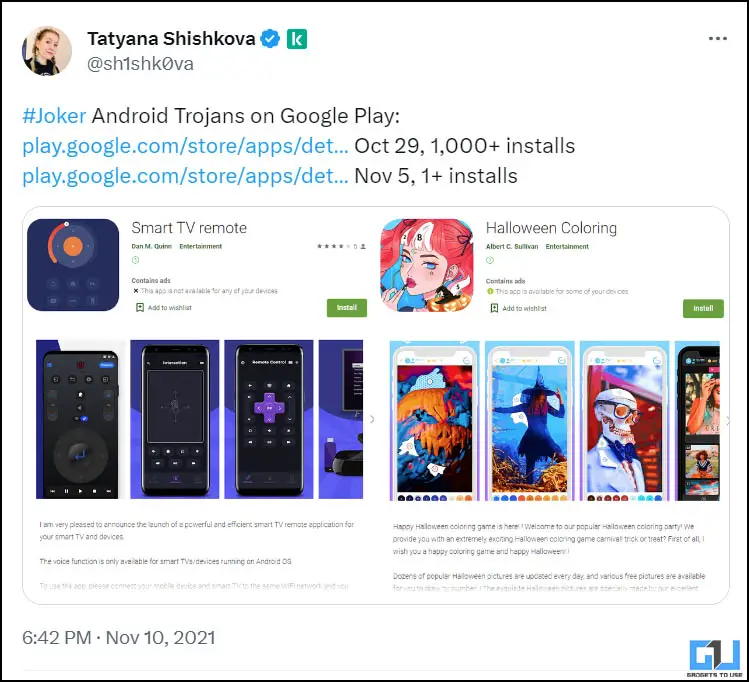The image size is (749, 682).
Task: Click the Install button for Smart TV remote
Action: [x=347, y=308]
